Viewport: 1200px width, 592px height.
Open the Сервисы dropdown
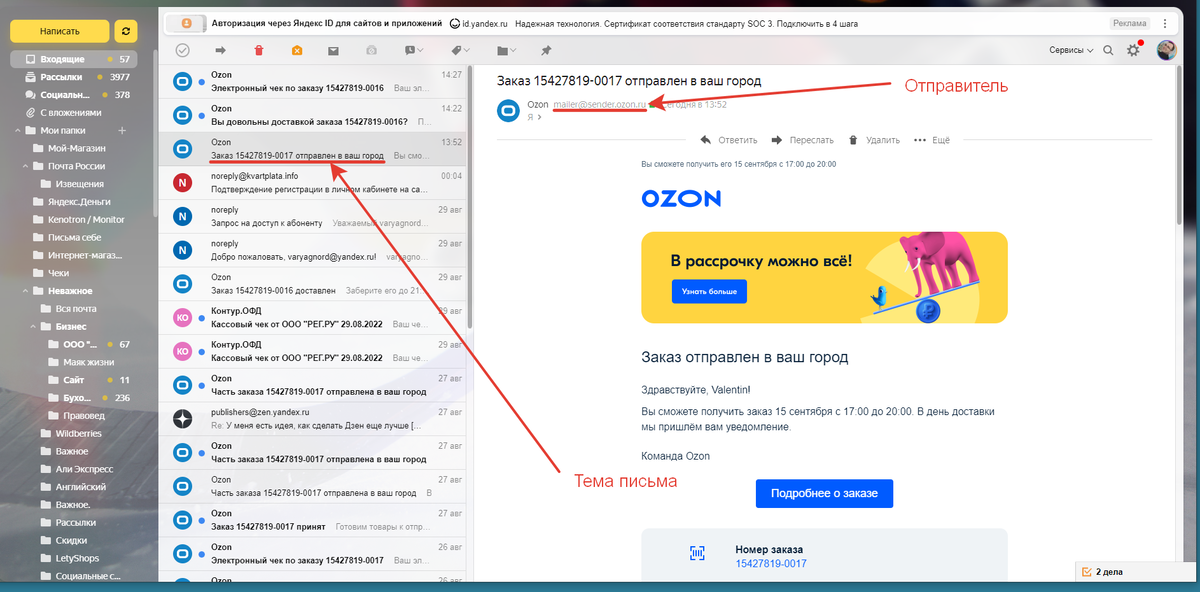[1071, 50]
